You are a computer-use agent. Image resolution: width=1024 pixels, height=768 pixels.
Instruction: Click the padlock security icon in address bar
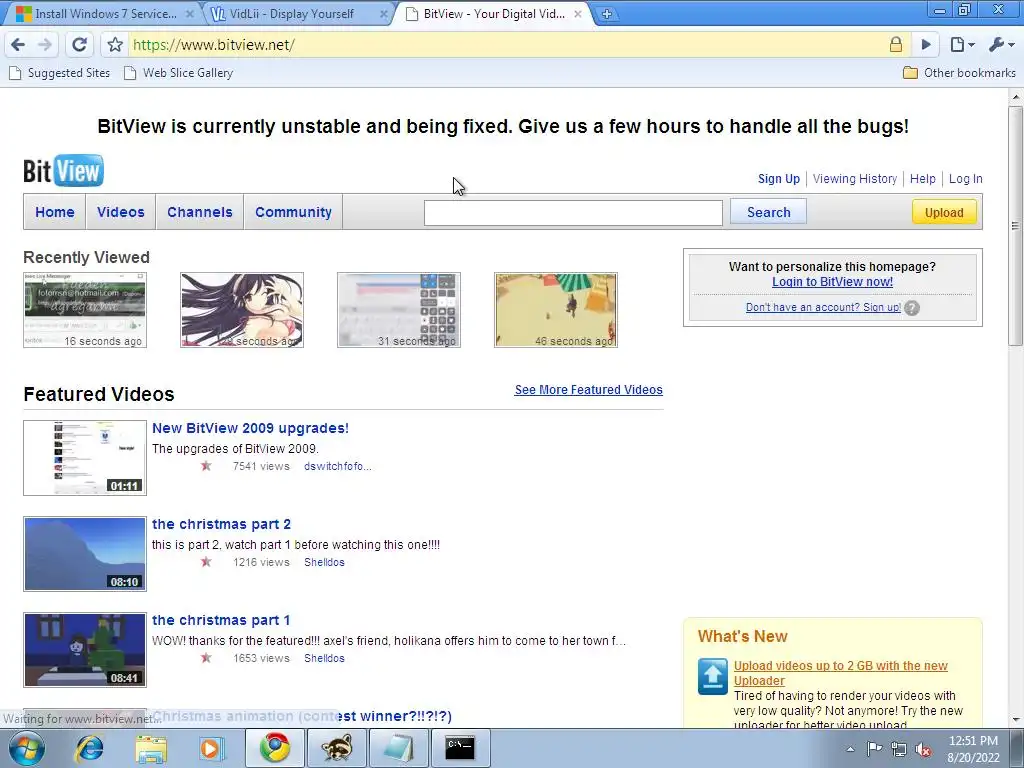click(x=896, y=44)
